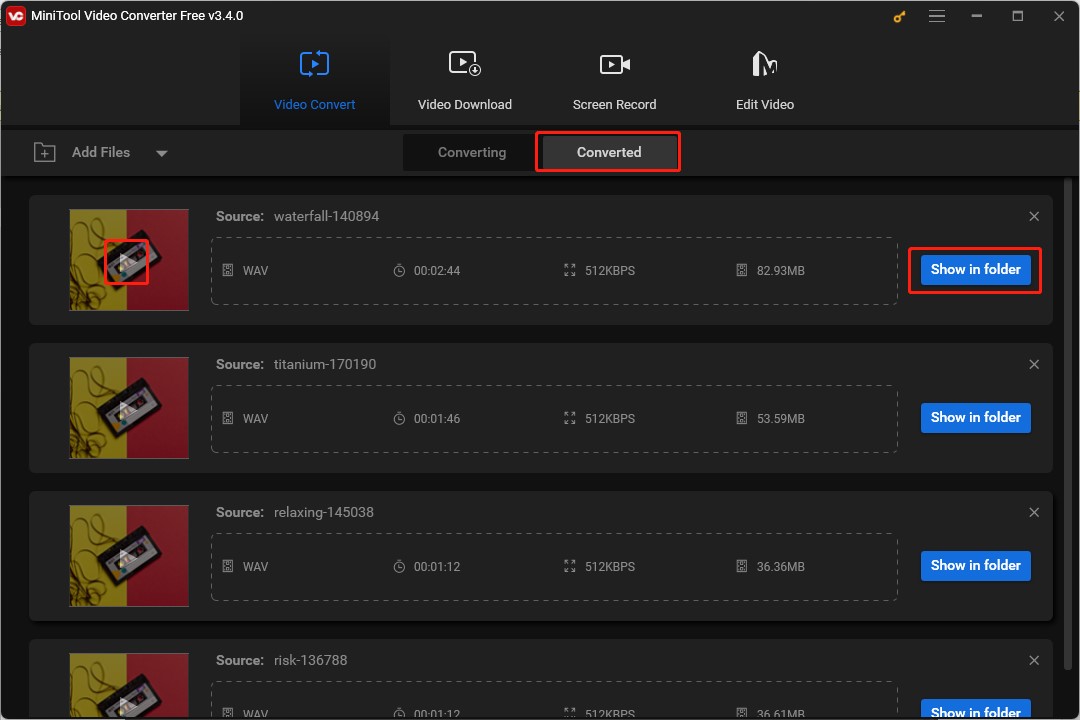Click the yellow key registration icon
1080x720 pixels.
pyautogui.click(x=898, y=16)
